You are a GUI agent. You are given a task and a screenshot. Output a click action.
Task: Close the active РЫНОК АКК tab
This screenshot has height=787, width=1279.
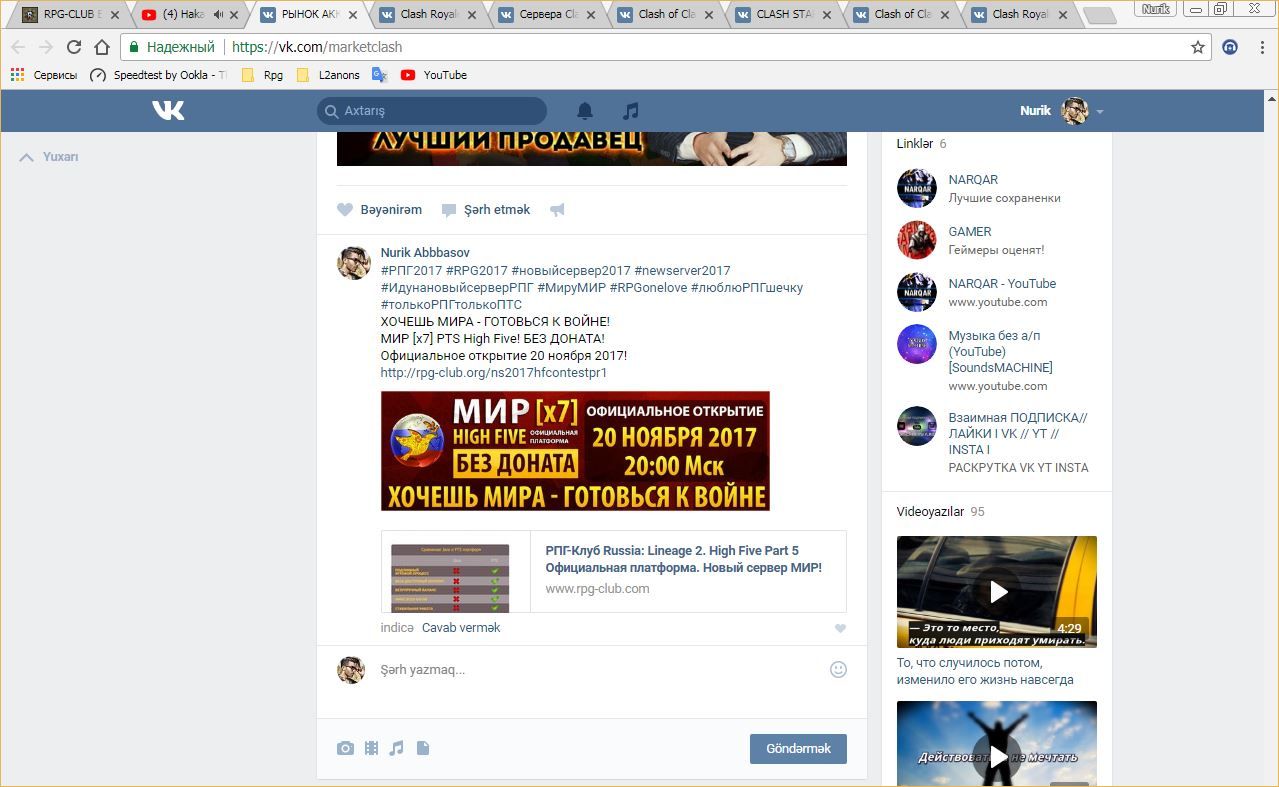coord(352,15)
